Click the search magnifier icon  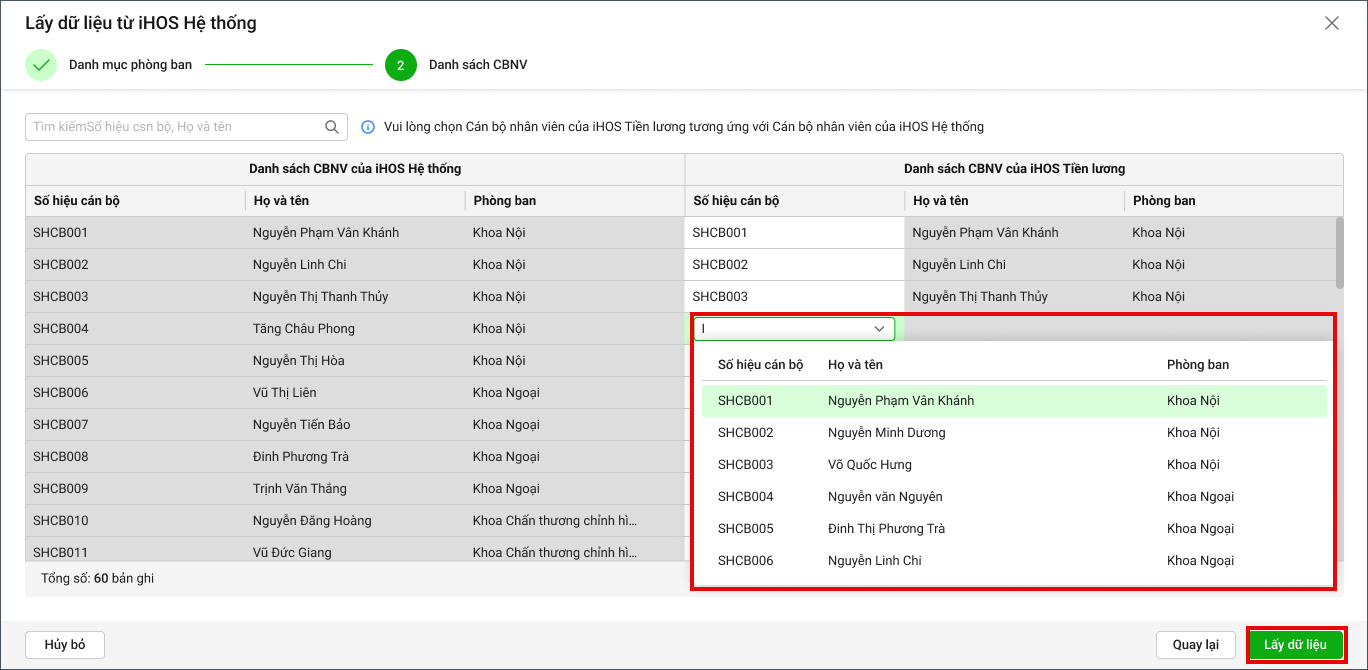[332, 127]
